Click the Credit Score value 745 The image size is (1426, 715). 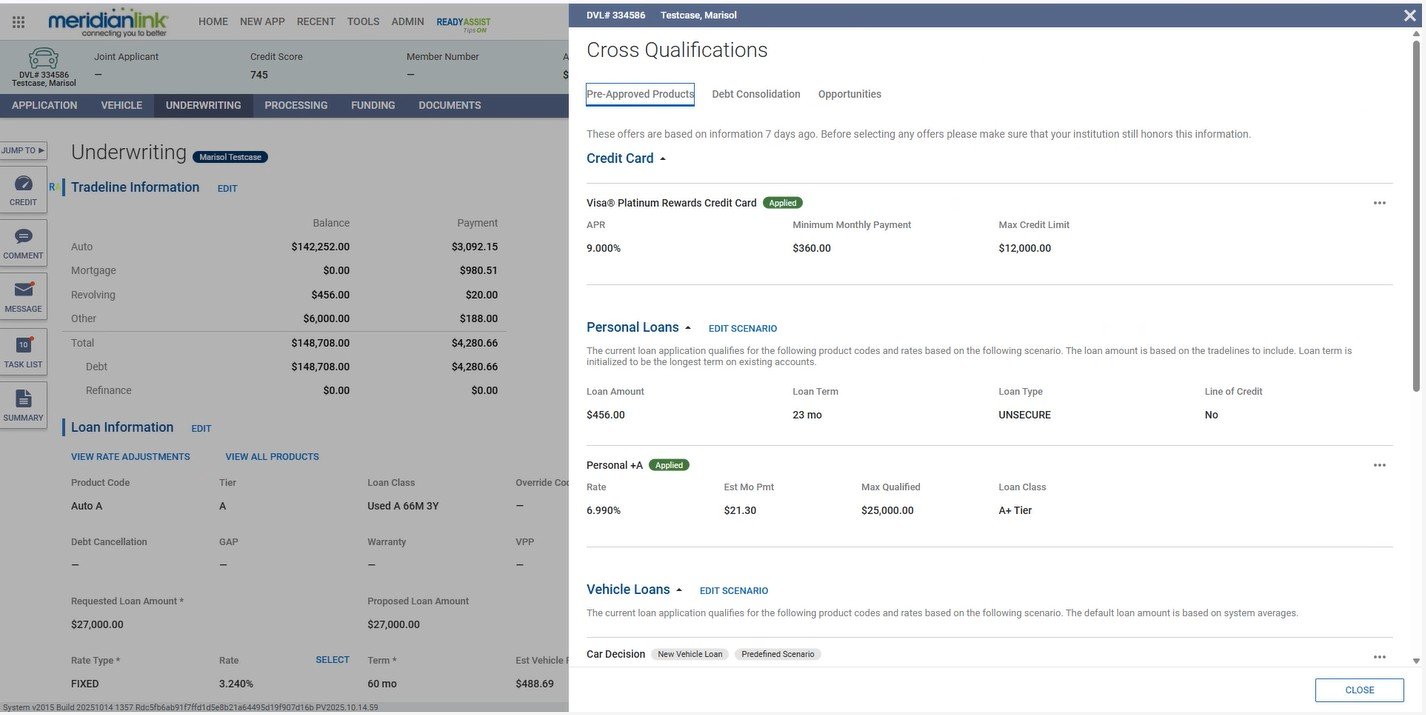click(x=259, y=75)
